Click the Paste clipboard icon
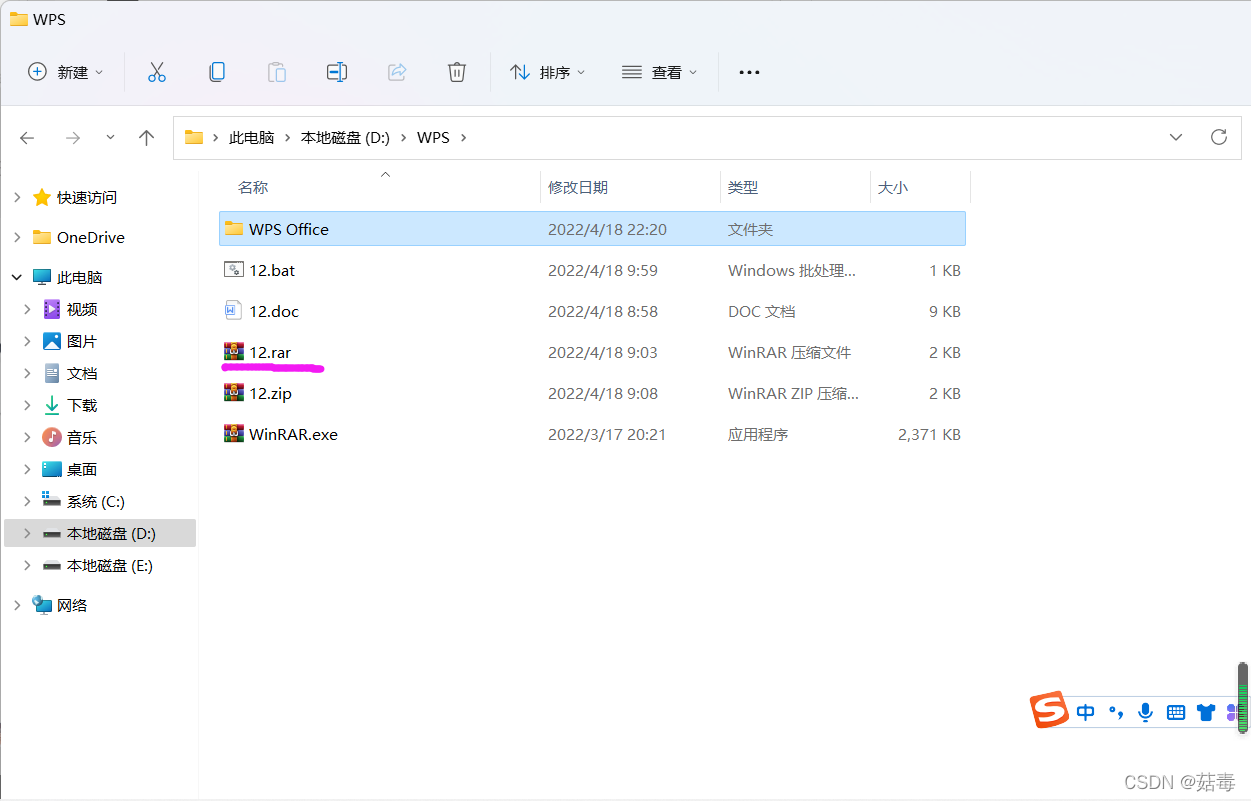This screenshot has width=1251, height=801. (277, 72)
